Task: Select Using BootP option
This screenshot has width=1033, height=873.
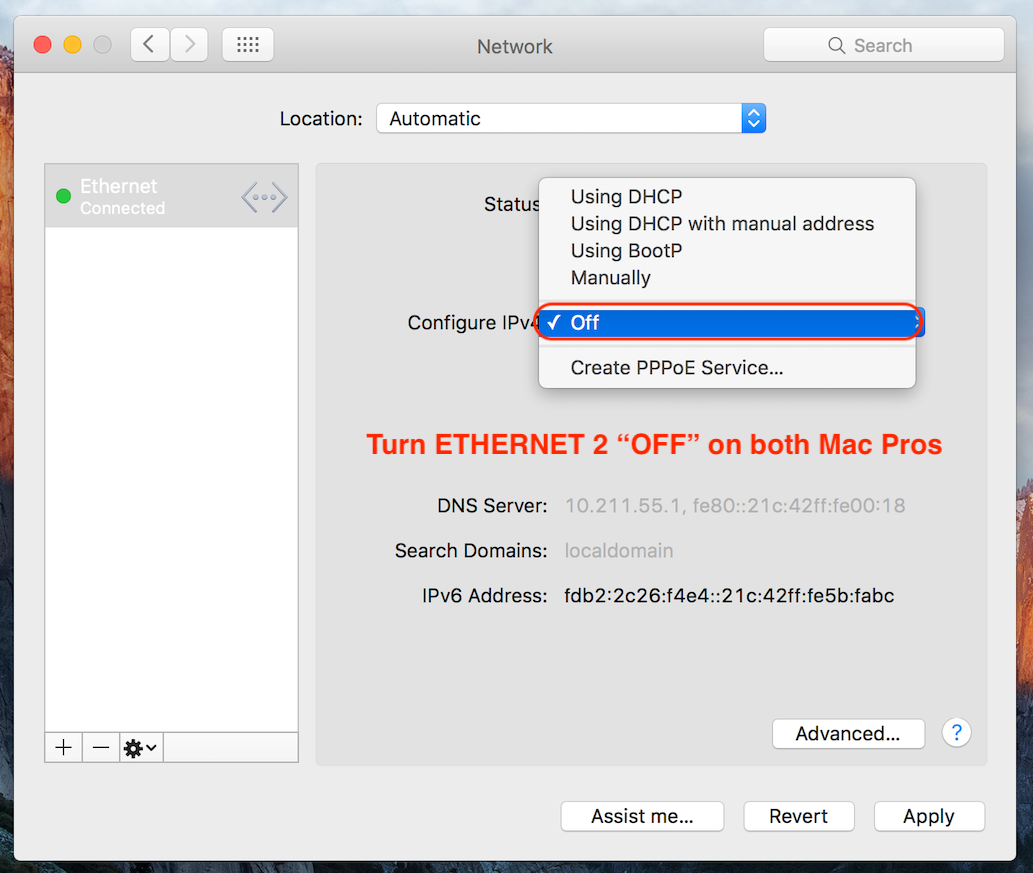Action: 727,250
